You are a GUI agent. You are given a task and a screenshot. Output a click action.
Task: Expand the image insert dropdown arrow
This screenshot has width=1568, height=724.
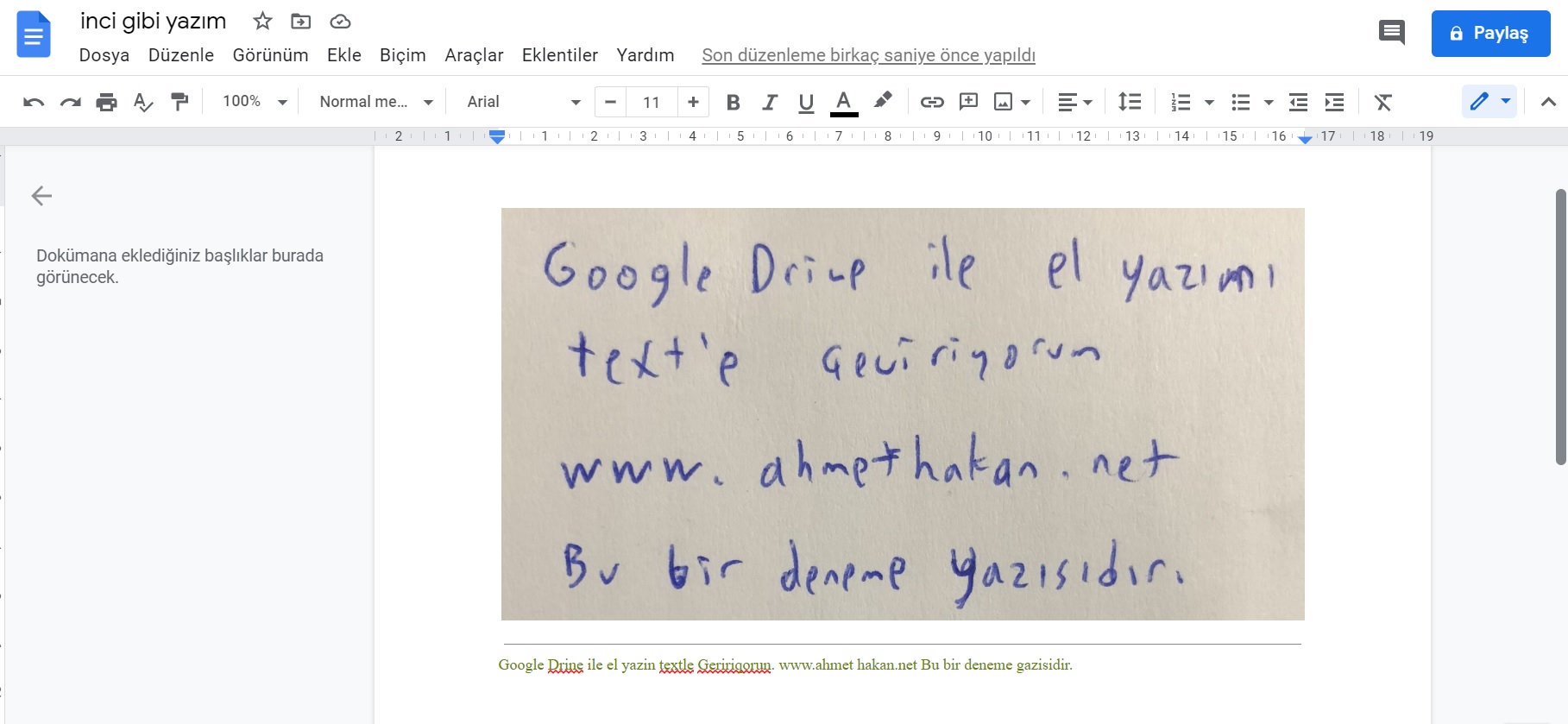click(x=1025, y=102)
